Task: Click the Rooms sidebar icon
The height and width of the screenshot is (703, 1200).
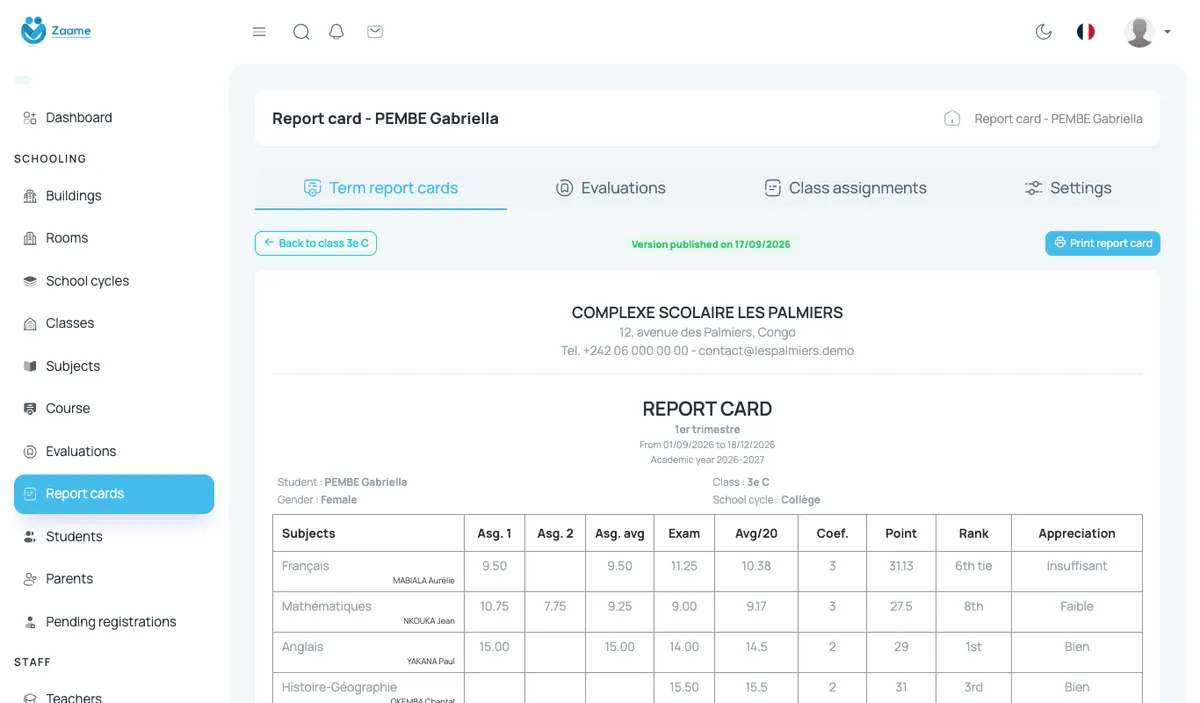Action: coord(30,238)
